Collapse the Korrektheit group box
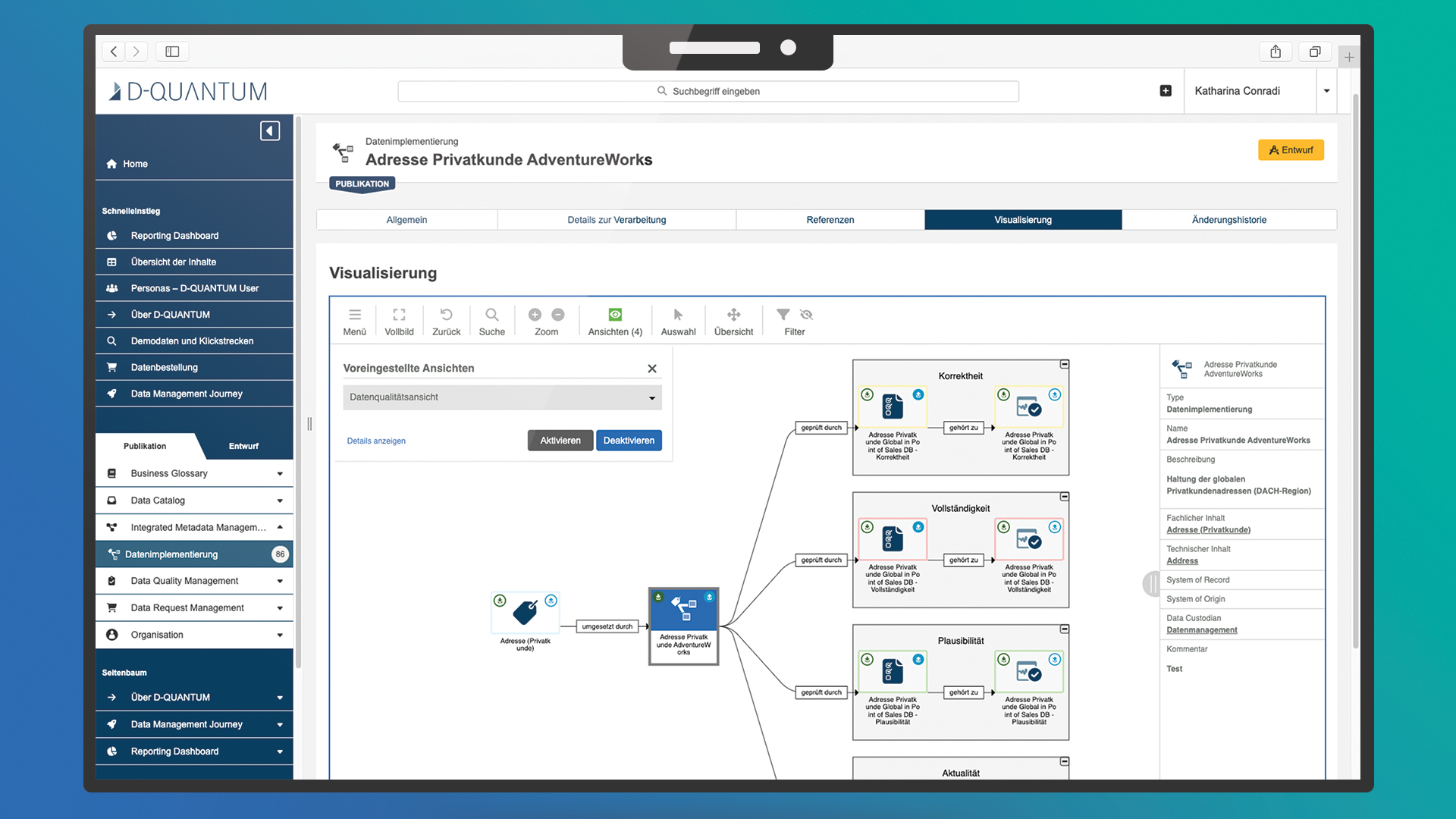 click(x=1064, y=365)
